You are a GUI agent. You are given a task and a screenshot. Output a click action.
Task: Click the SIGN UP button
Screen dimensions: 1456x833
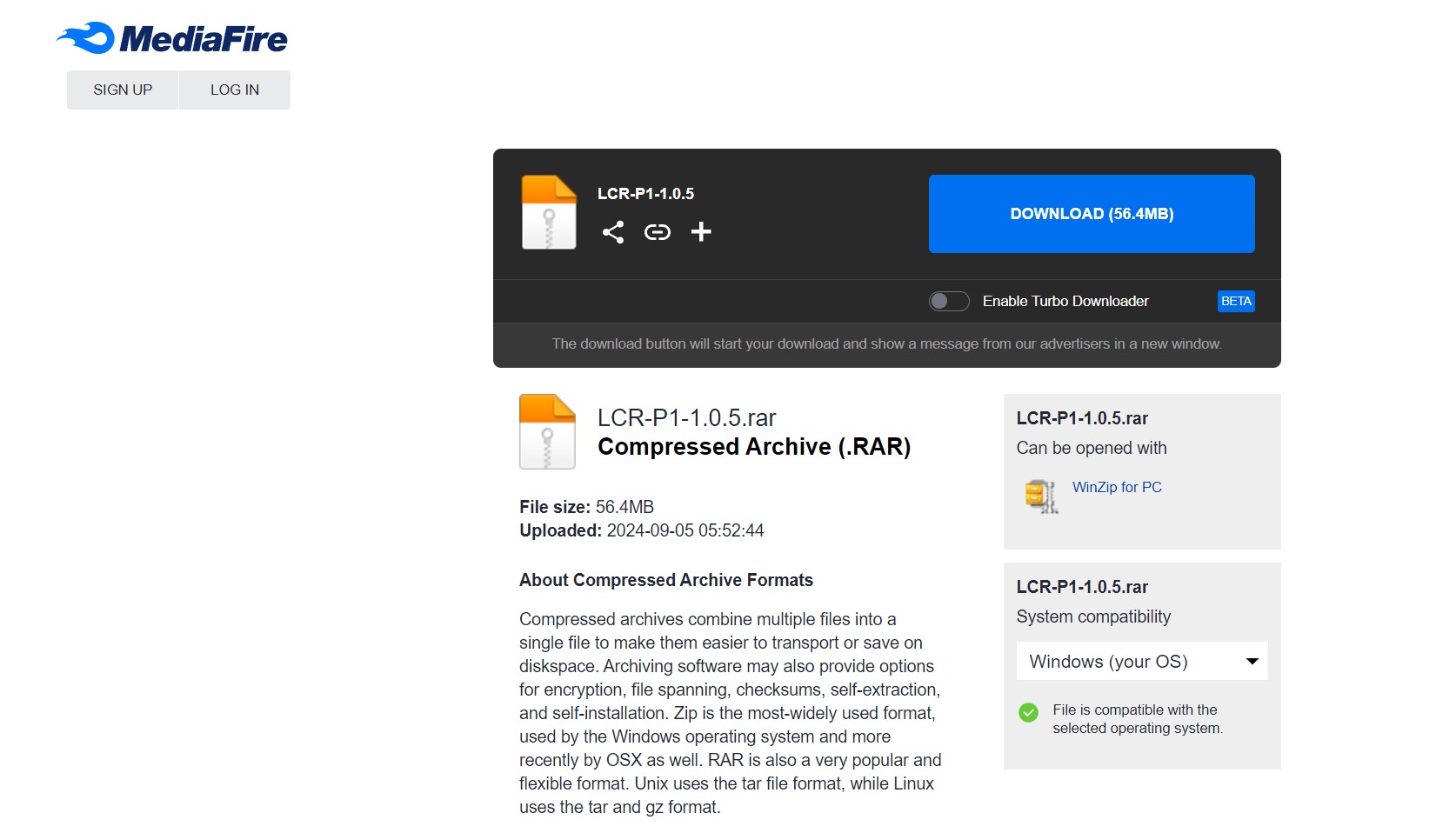tap(123, 90)
